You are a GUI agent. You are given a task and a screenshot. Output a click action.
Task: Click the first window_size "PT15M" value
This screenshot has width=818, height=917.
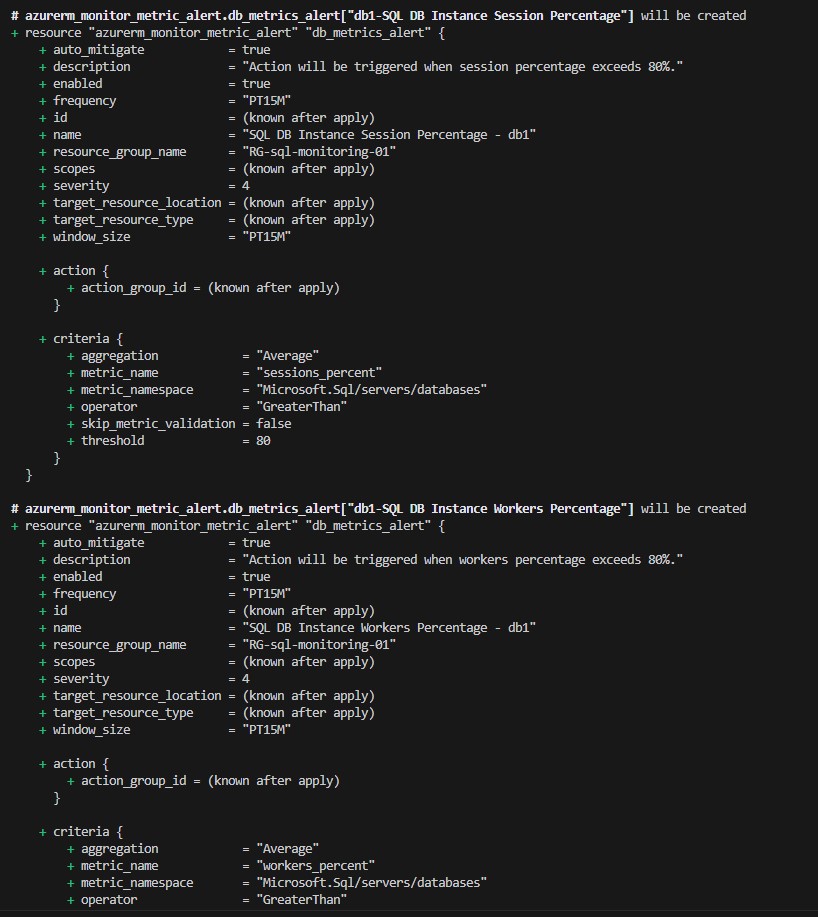tap(267, 237)
